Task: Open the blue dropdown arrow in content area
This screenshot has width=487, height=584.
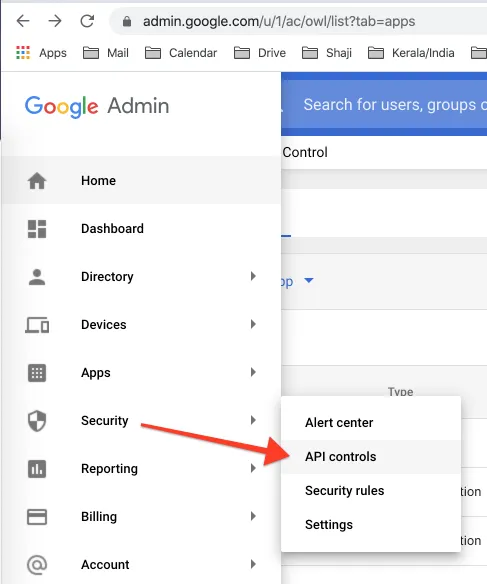Action: pos(309,280)
